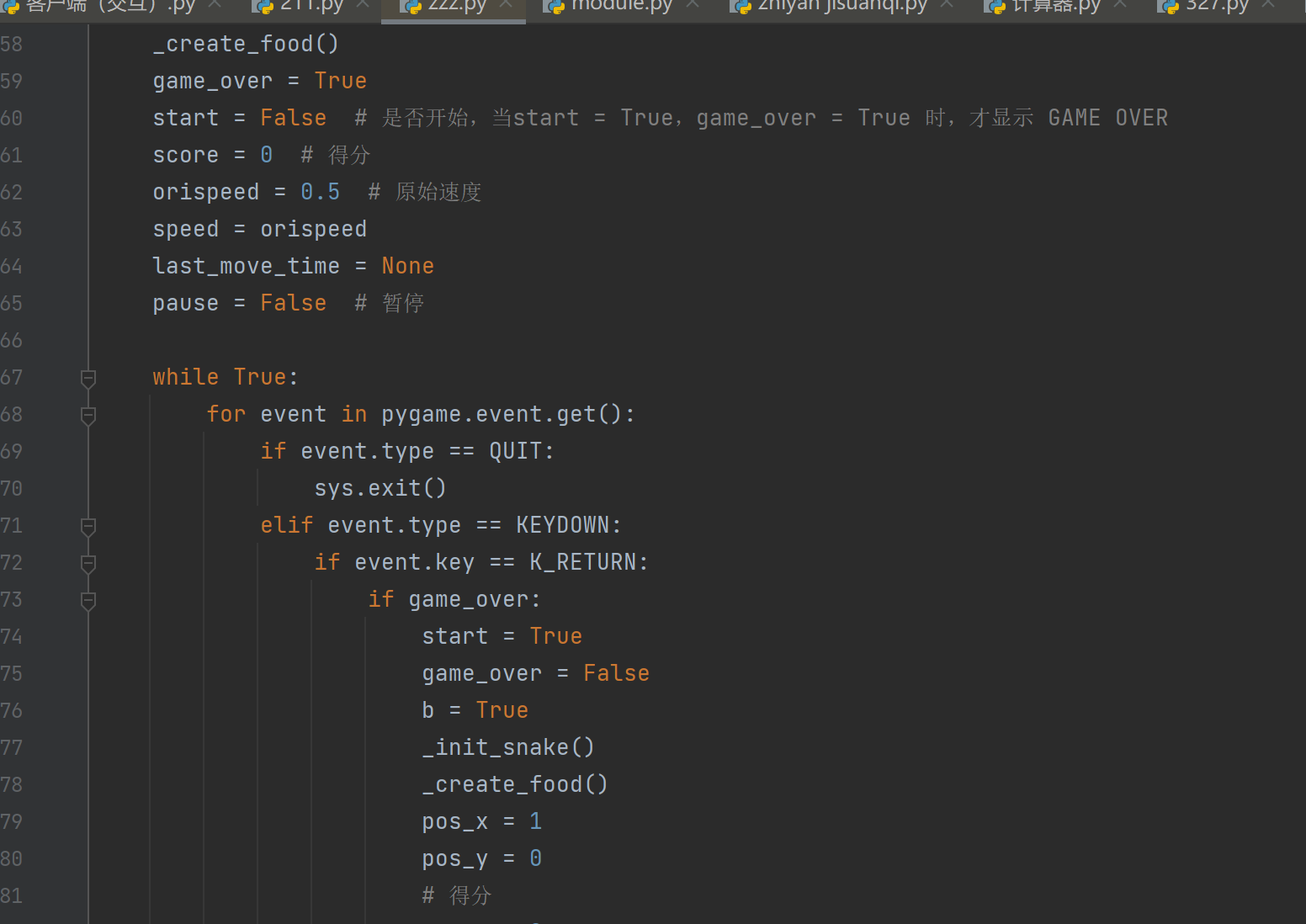Click the 0.5 value on line 62
Image resolution: width=1306 pixels, height=924 pixels.
(x=320, y=192)
